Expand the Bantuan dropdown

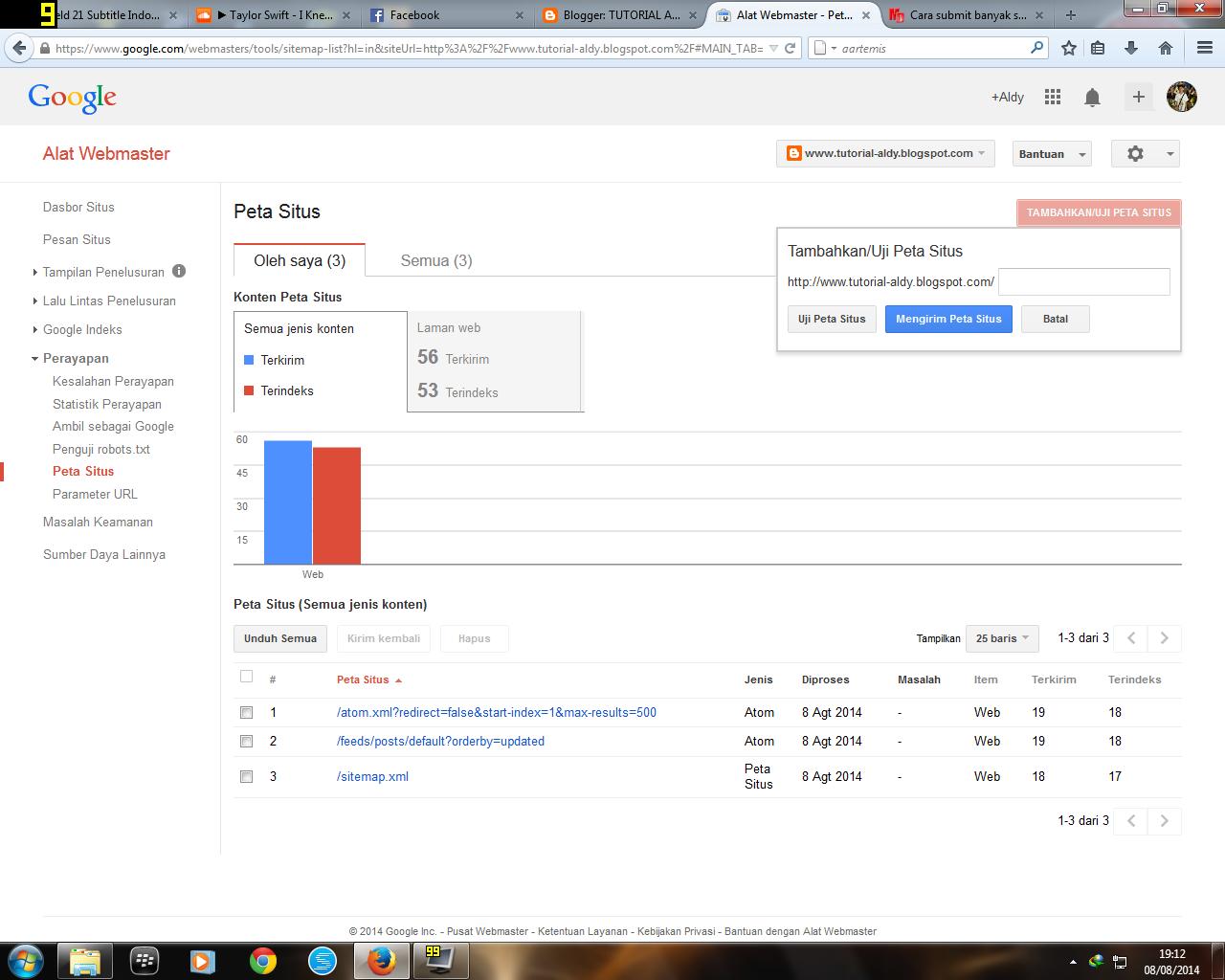1051,153
